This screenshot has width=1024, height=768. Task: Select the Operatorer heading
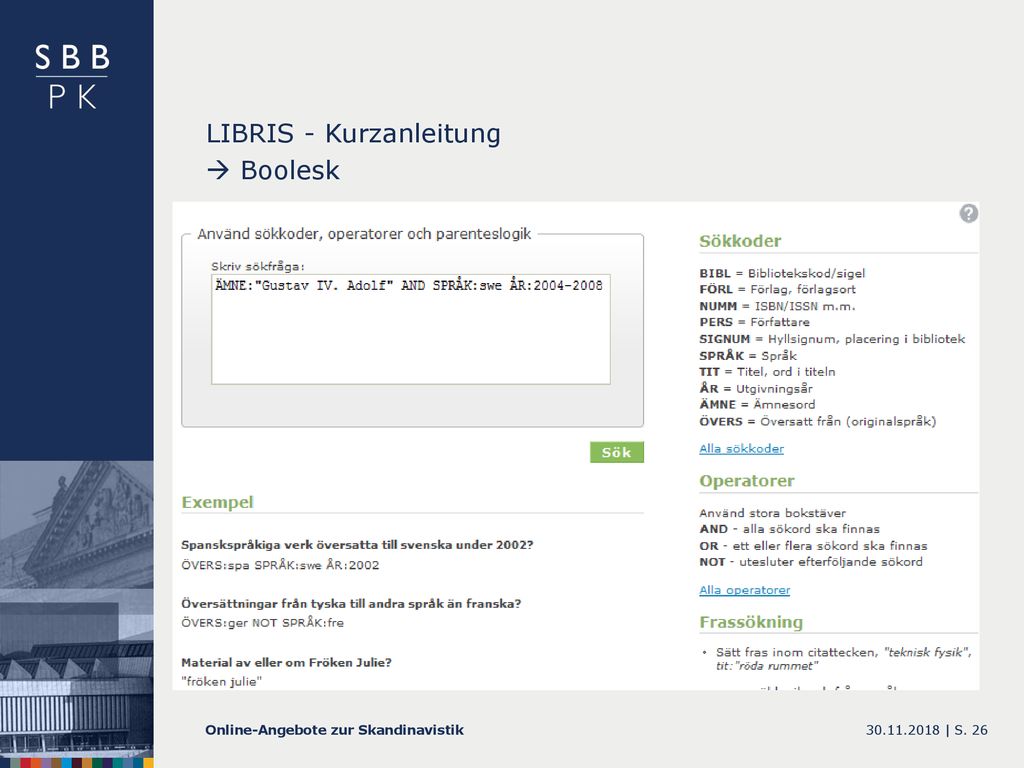pyautogui.click(x=746, y=481)
